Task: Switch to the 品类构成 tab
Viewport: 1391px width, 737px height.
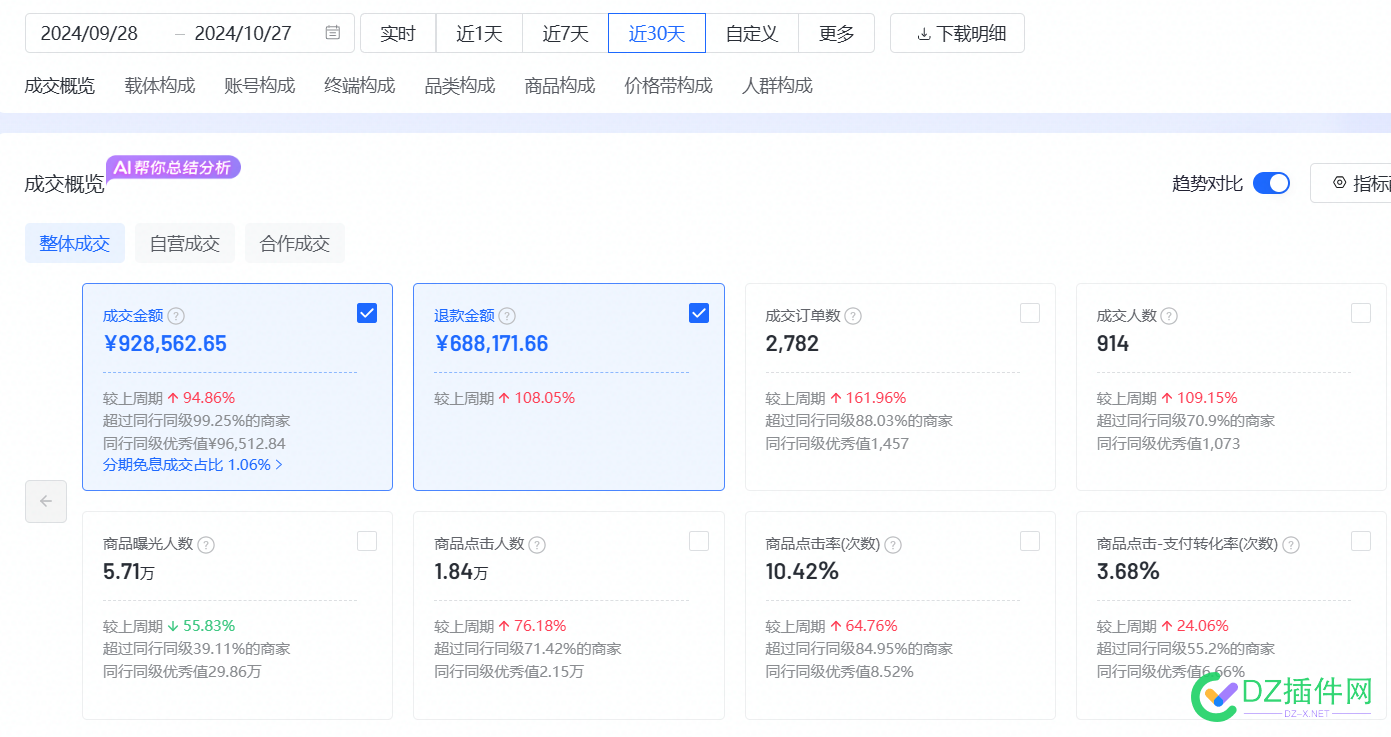Action: (x=460, y=86)
